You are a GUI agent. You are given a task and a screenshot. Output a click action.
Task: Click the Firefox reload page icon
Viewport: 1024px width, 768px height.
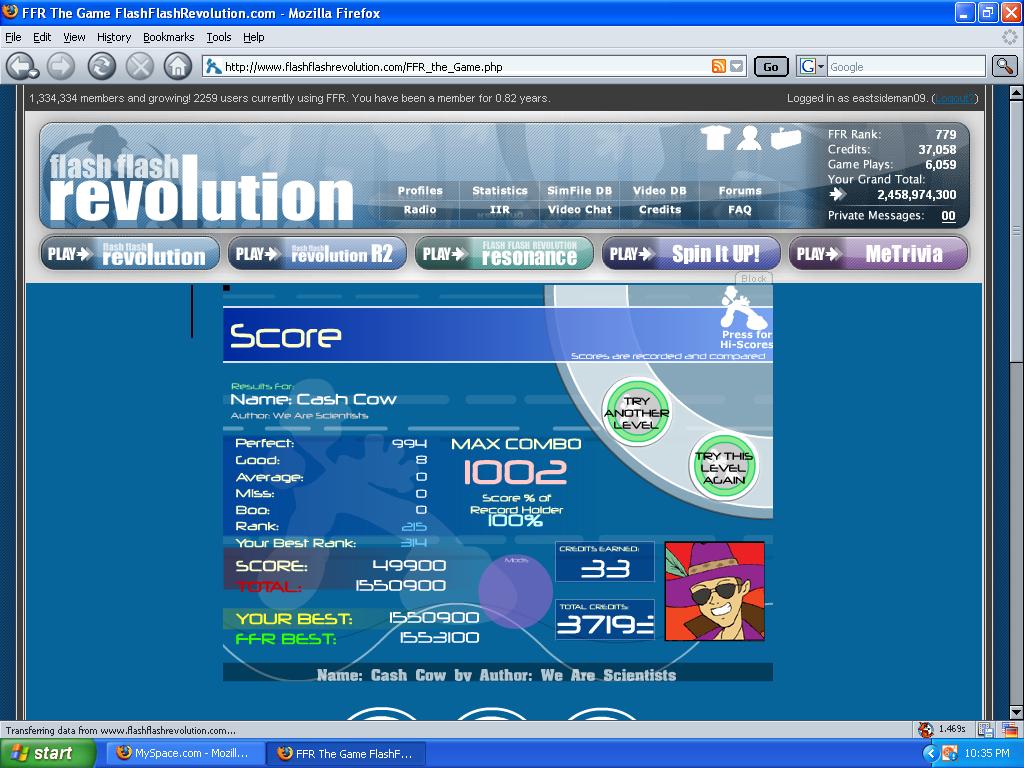tap(101, 66)
